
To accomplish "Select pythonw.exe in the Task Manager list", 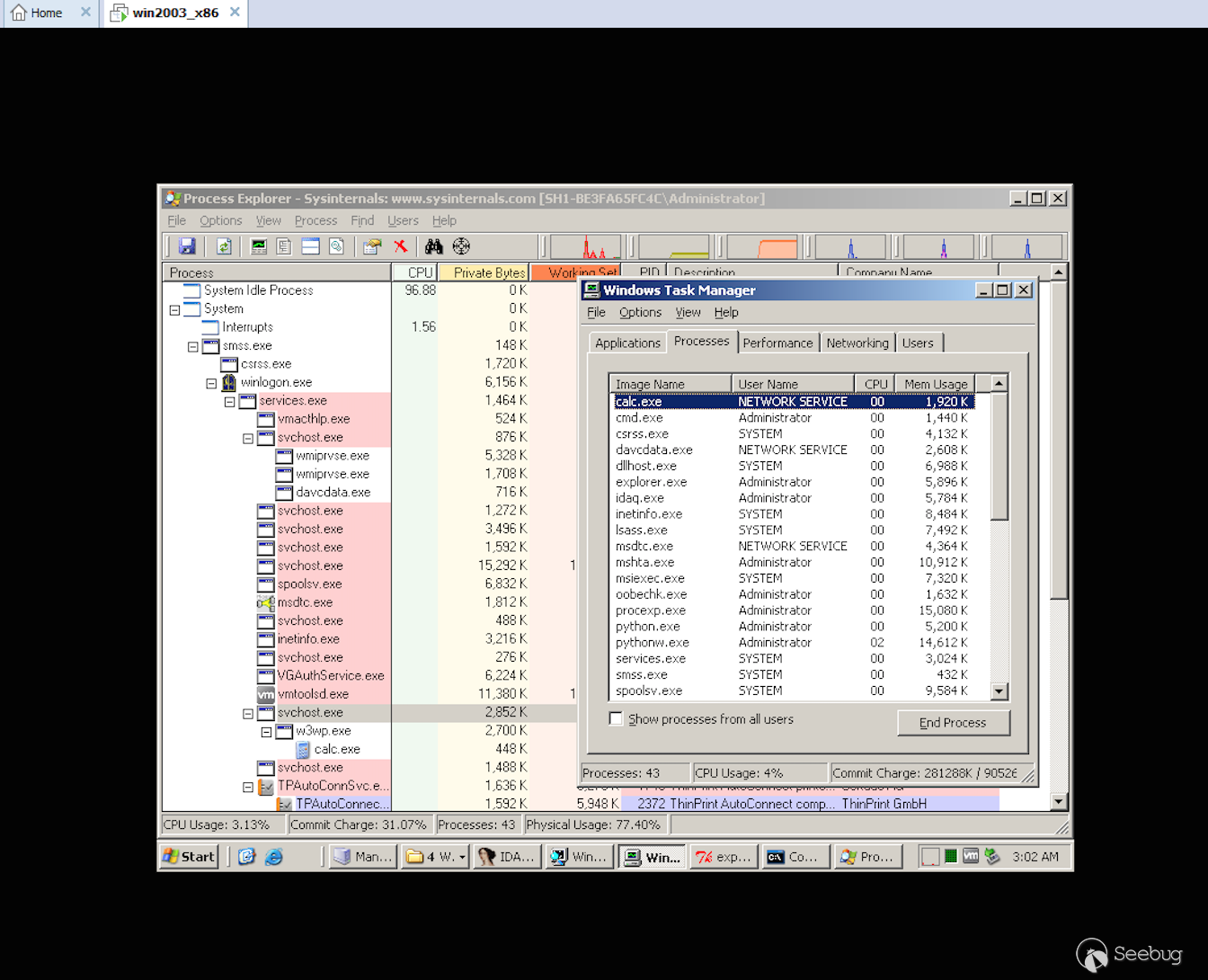I will point(652,643).
